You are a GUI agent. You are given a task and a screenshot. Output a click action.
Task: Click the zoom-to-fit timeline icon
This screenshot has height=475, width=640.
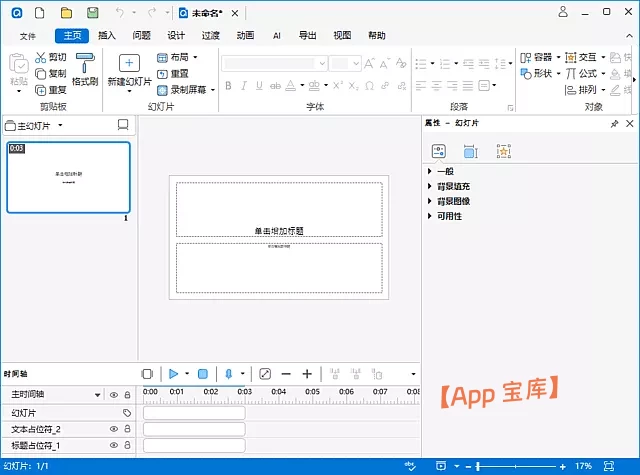click(265, 373)
